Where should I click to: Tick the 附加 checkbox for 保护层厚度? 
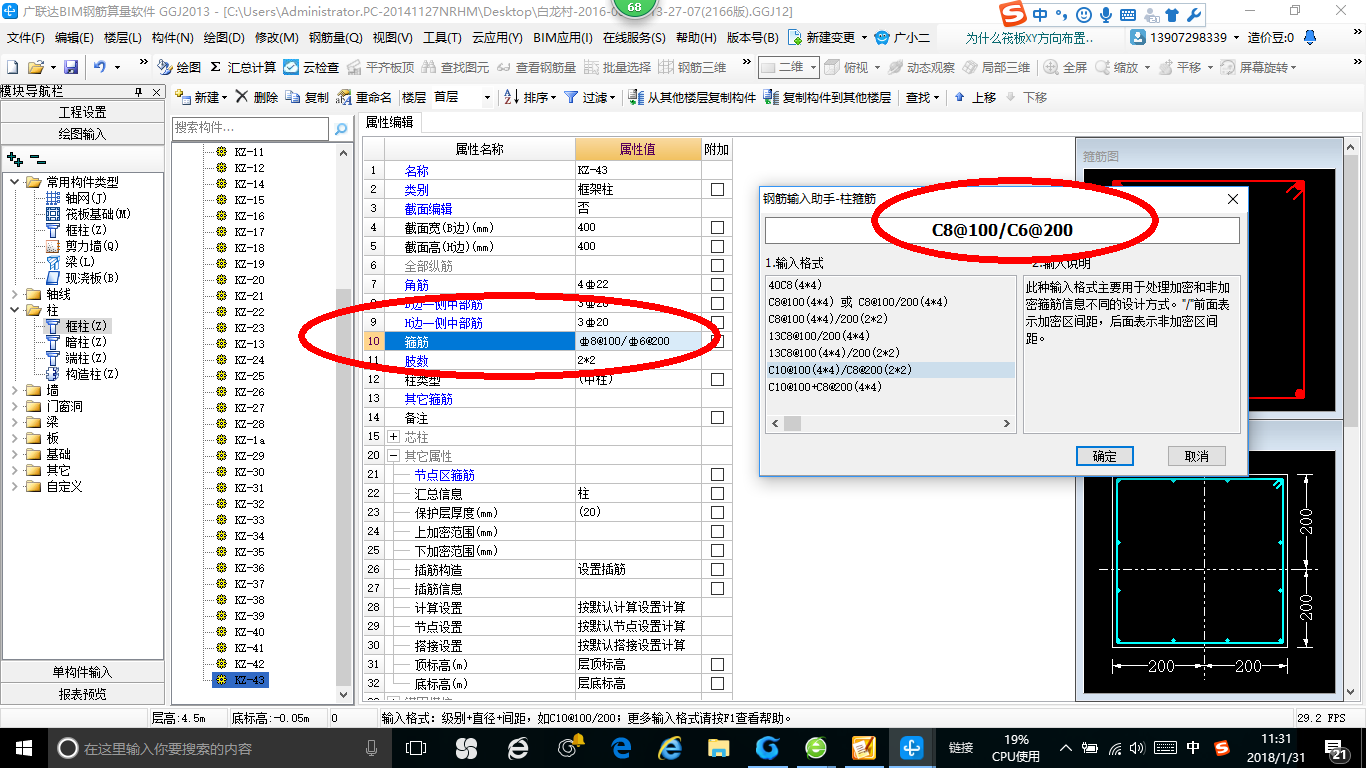[x=717, y=513]
